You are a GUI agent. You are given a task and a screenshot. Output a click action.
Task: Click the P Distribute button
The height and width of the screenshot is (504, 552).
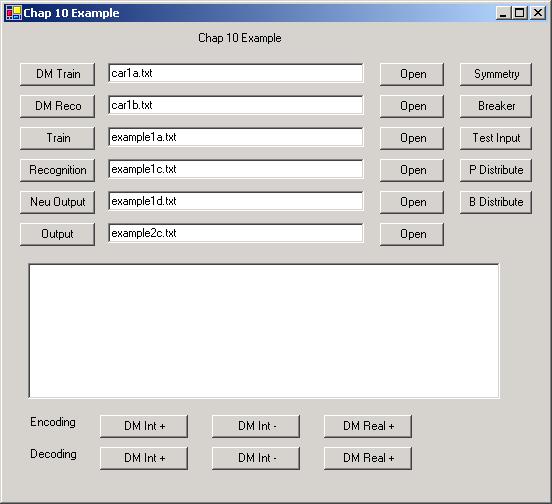pyautogui.click(x=496, y=170)
